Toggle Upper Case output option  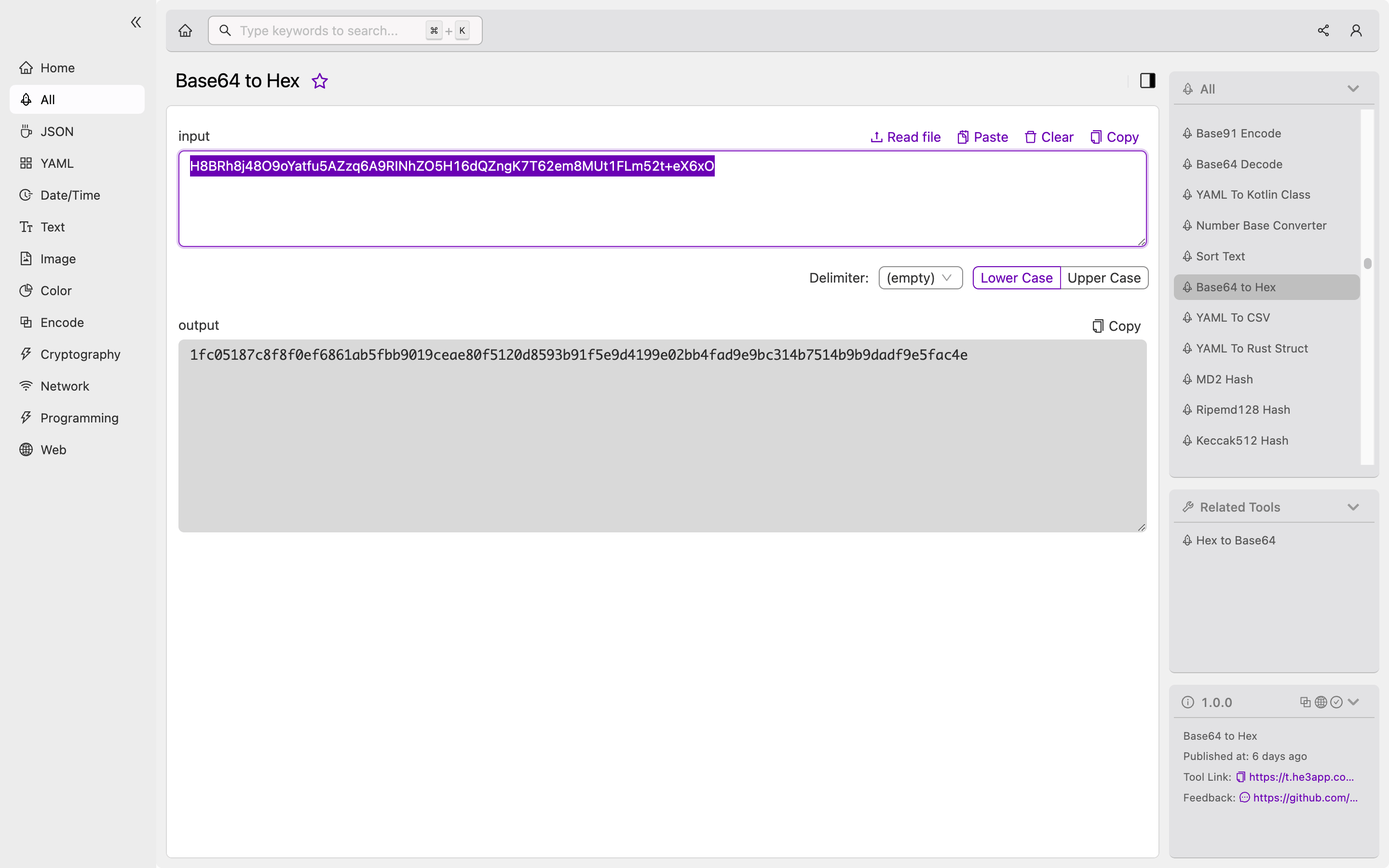(1104, 278)
